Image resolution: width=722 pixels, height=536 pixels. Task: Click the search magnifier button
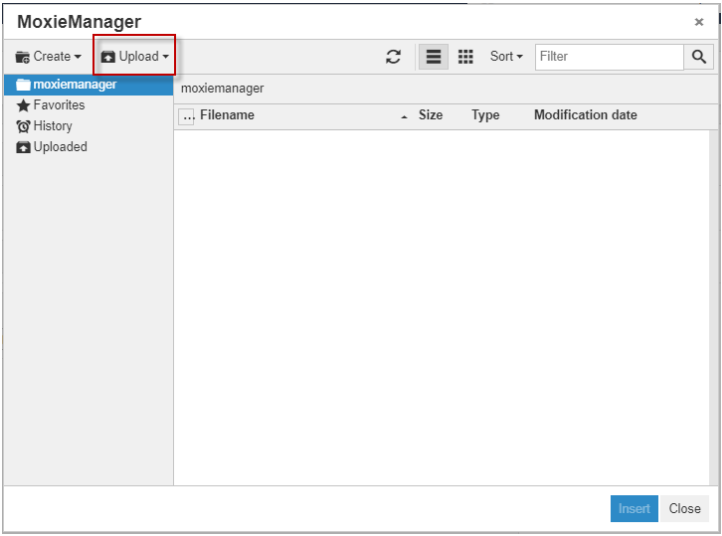pos(699,57)
